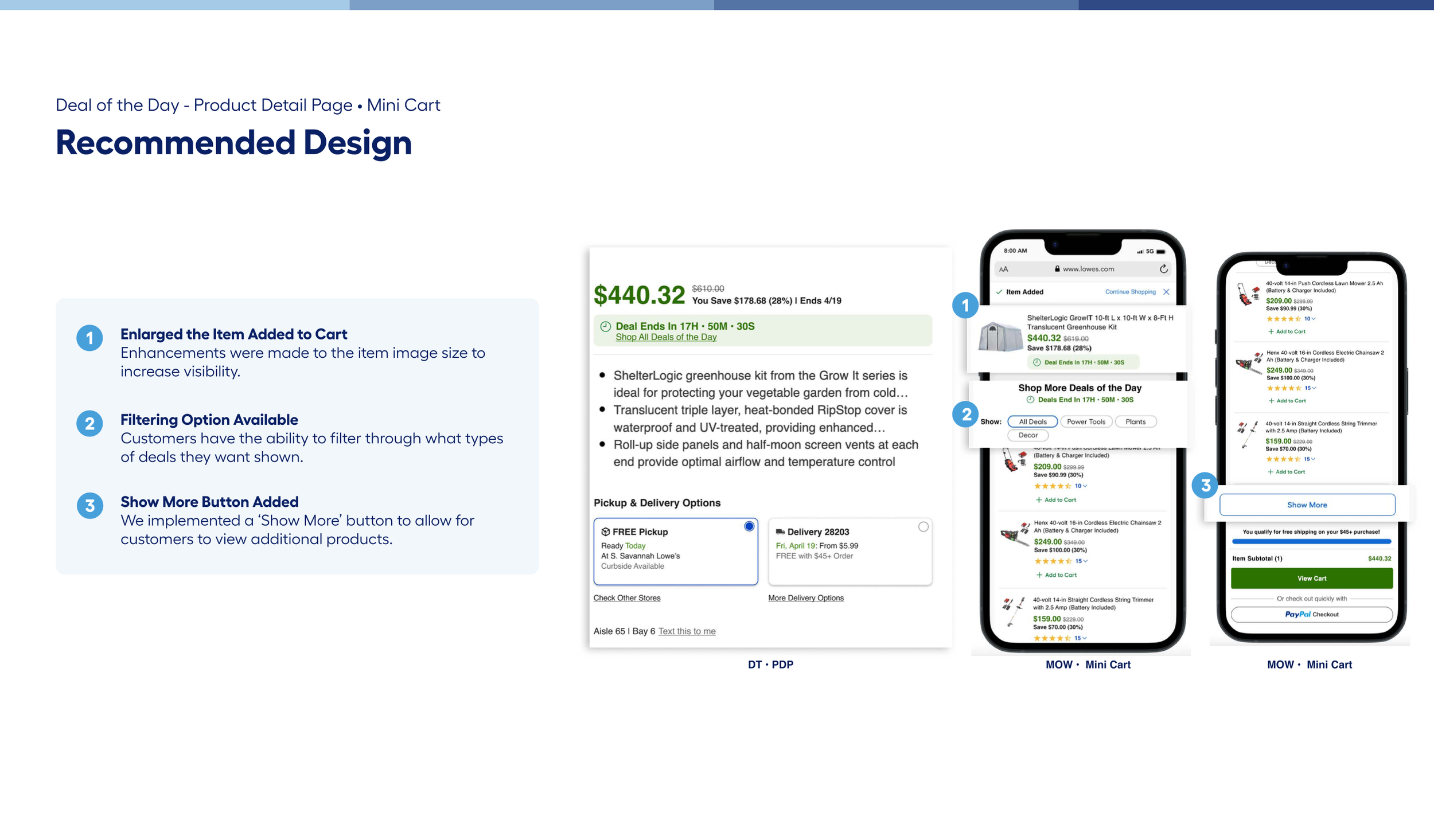Left phone: Add to Cart for Henx chainsaw
The image size is (1434, 840).
[1056, 575]
